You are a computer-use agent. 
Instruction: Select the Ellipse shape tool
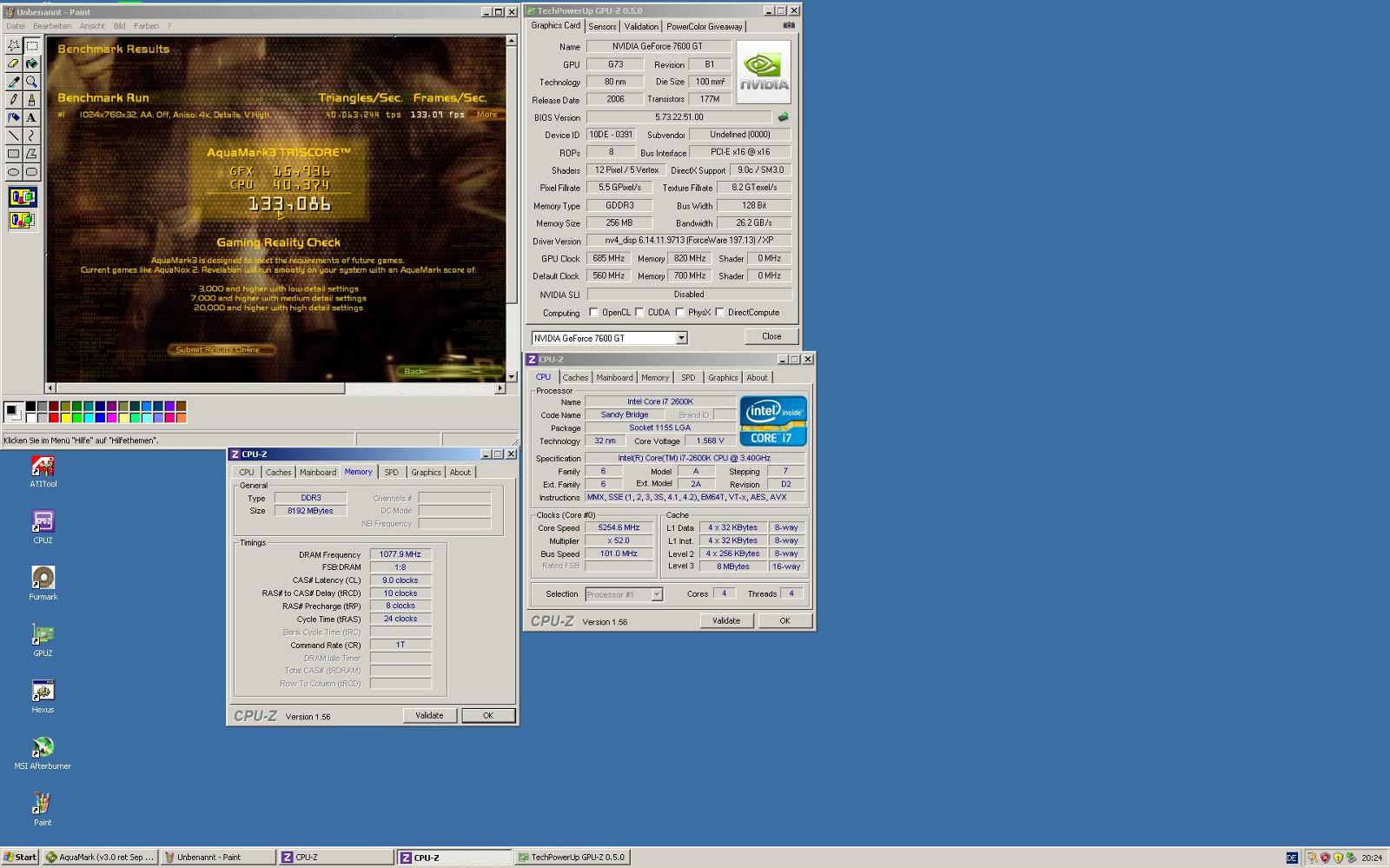[x=13, y=172]
